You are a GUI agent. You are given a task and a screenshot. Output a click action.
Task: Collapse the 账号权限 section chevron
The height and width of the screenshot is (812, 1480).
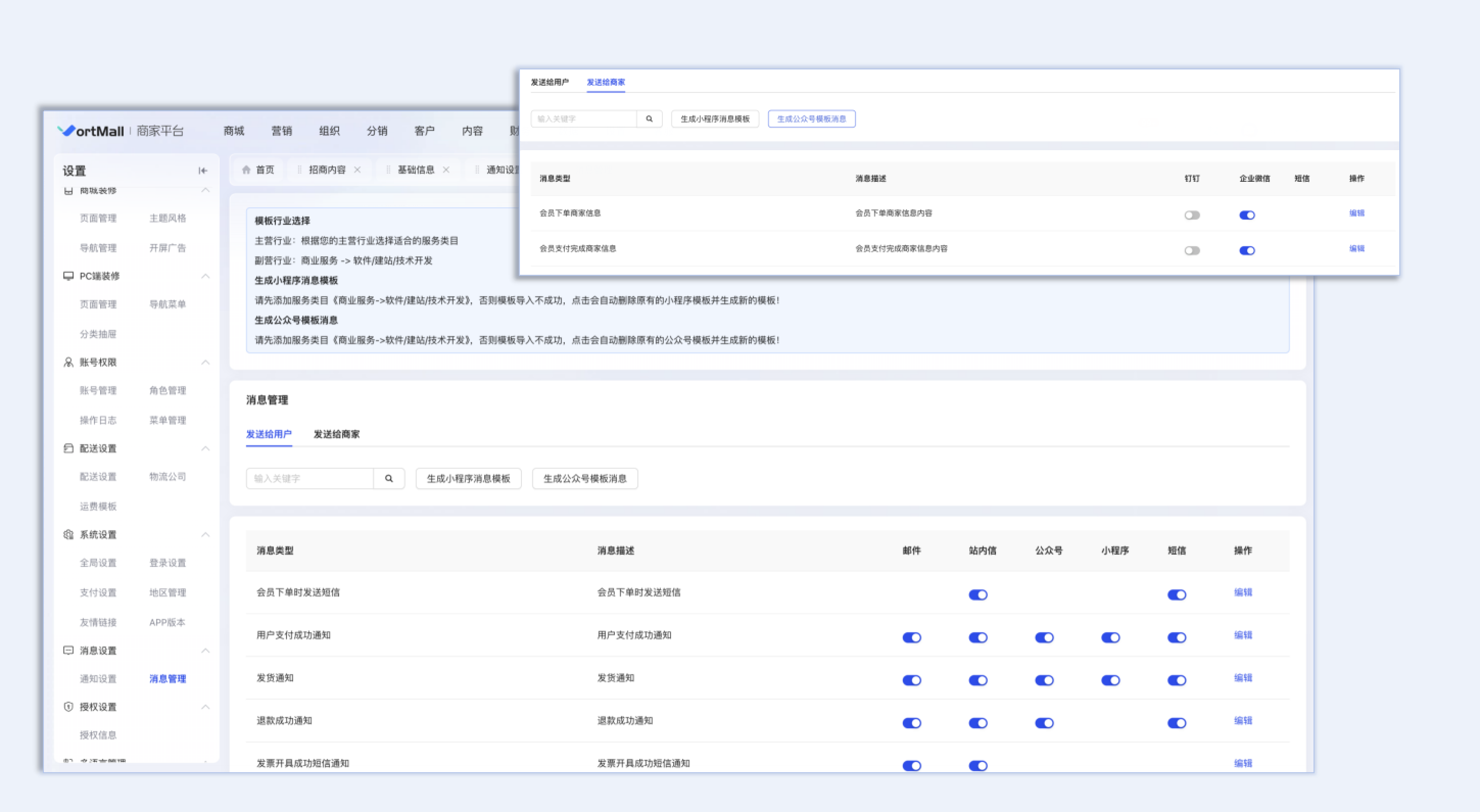205,362
